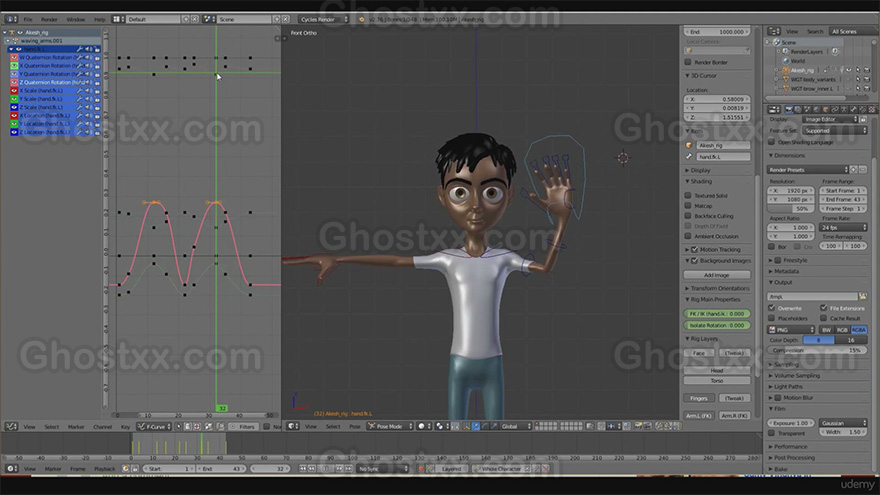The width and height of the screenshot is (880, 495).
Task: Click the screen layout browse icon
Action: pos(117,19)
